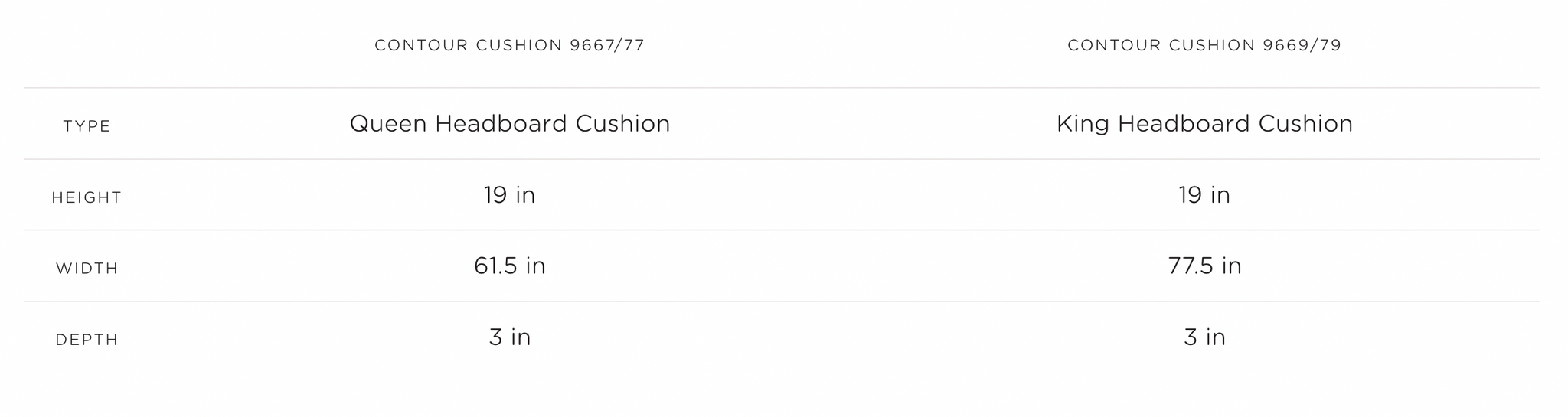Click the Contour Cushion 9669/79 column header

pyautogui.click(x=1204, y=46)
